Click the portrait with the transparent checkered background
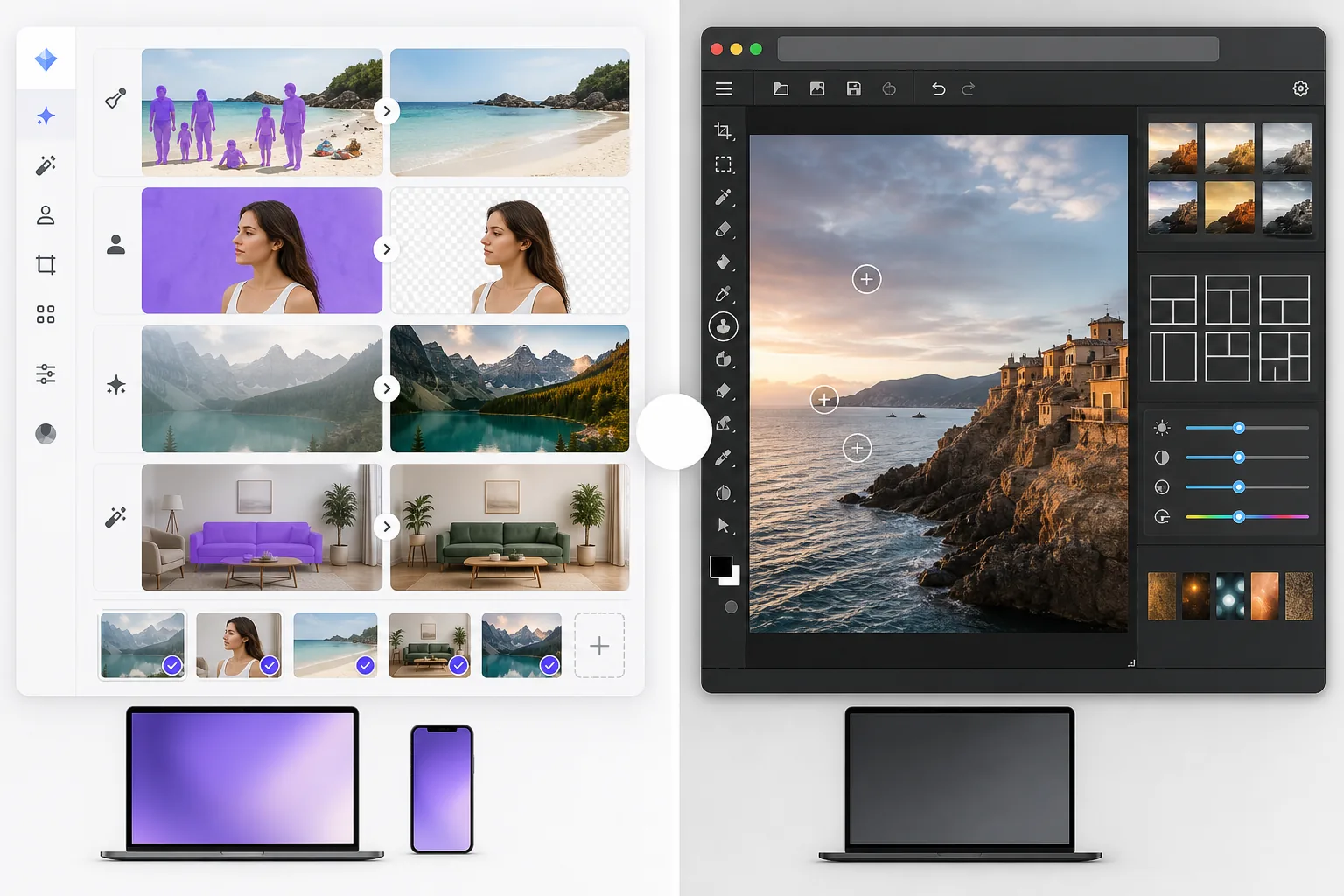 coord(509,250)
